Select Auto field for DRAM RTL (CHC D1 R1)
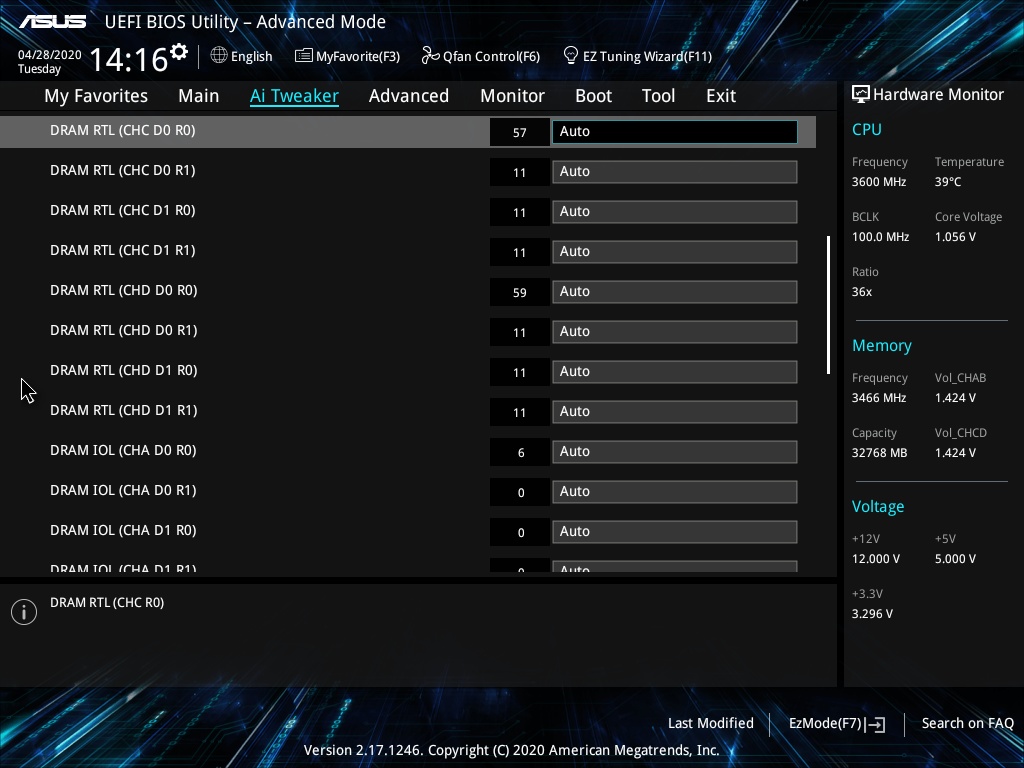Image resolution: width=1024 pixels, height=768 pixels. (x=675, y=251)
